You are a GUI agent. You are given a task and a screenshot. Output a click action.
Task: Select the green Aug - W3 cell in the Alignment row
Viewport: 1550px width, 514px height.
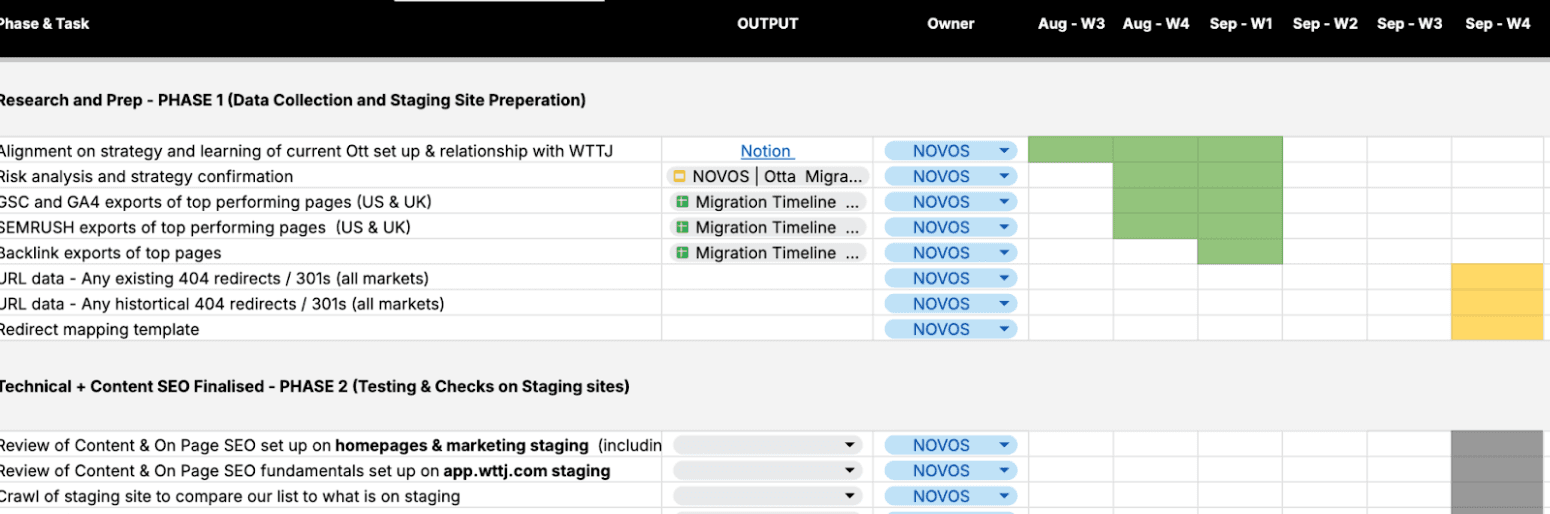(1071, 150)
